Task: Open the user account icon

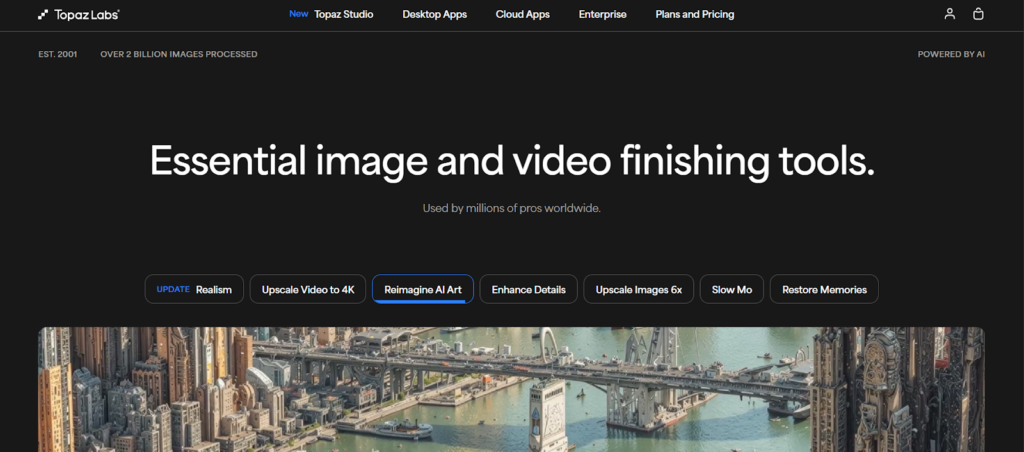Action: [950, 14]
